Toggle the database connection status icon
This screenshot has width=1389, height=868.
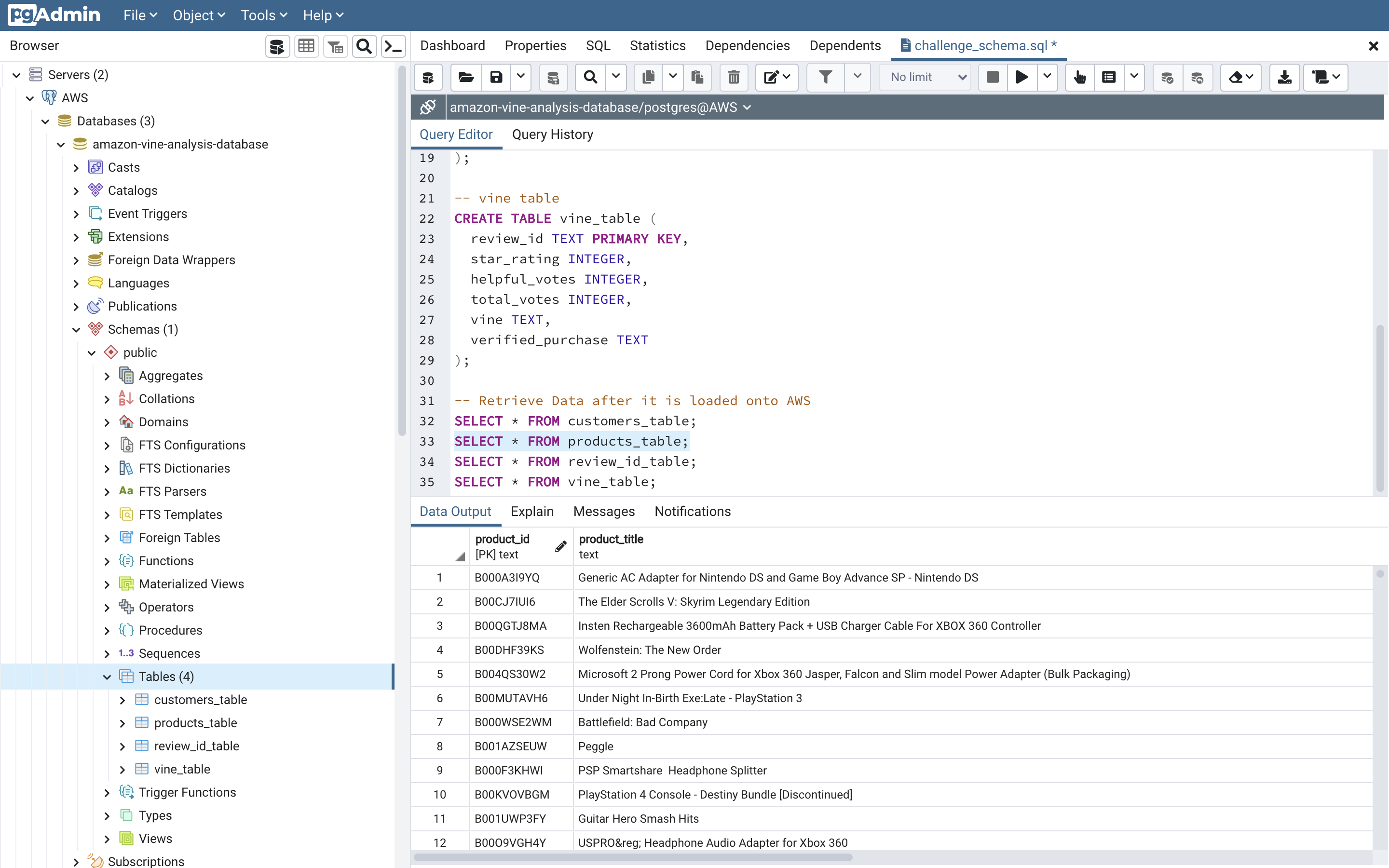coord(428,108)
